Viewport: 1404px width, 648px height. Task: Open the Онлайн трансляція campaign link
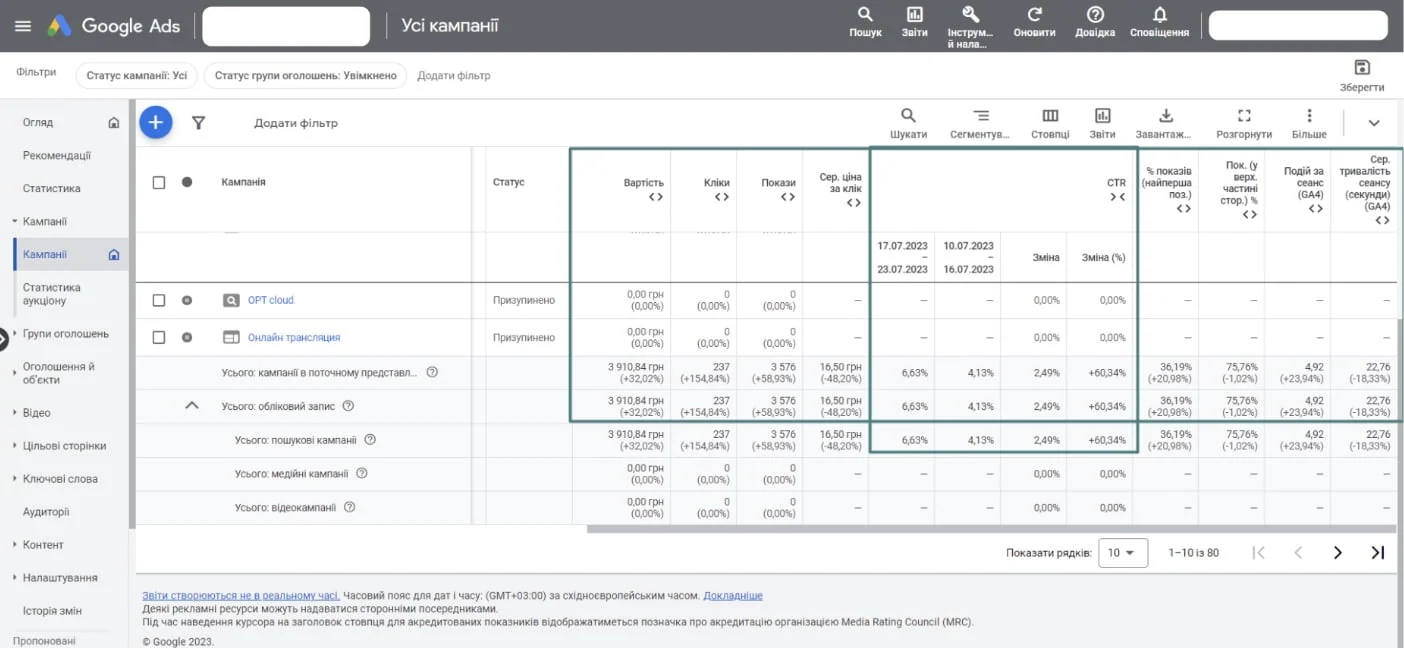294,337
